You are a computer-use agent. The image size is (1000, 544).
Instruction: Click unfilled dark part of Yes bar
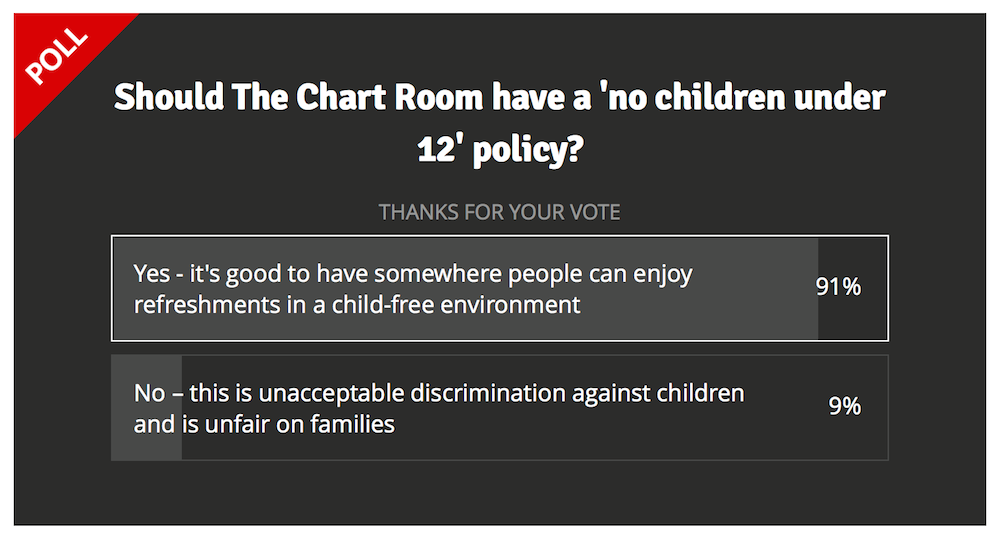click(x=852, y=319)
